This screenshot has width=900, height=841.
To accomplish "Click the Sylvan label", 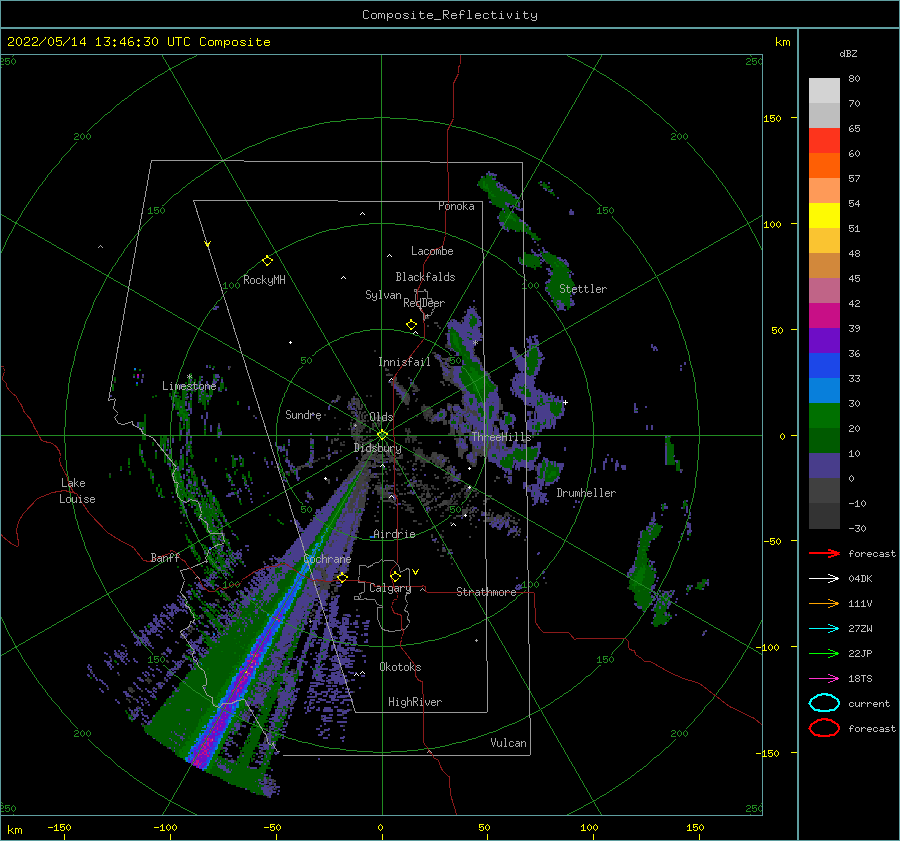I will pyautogui.click(x=383, y=295).
